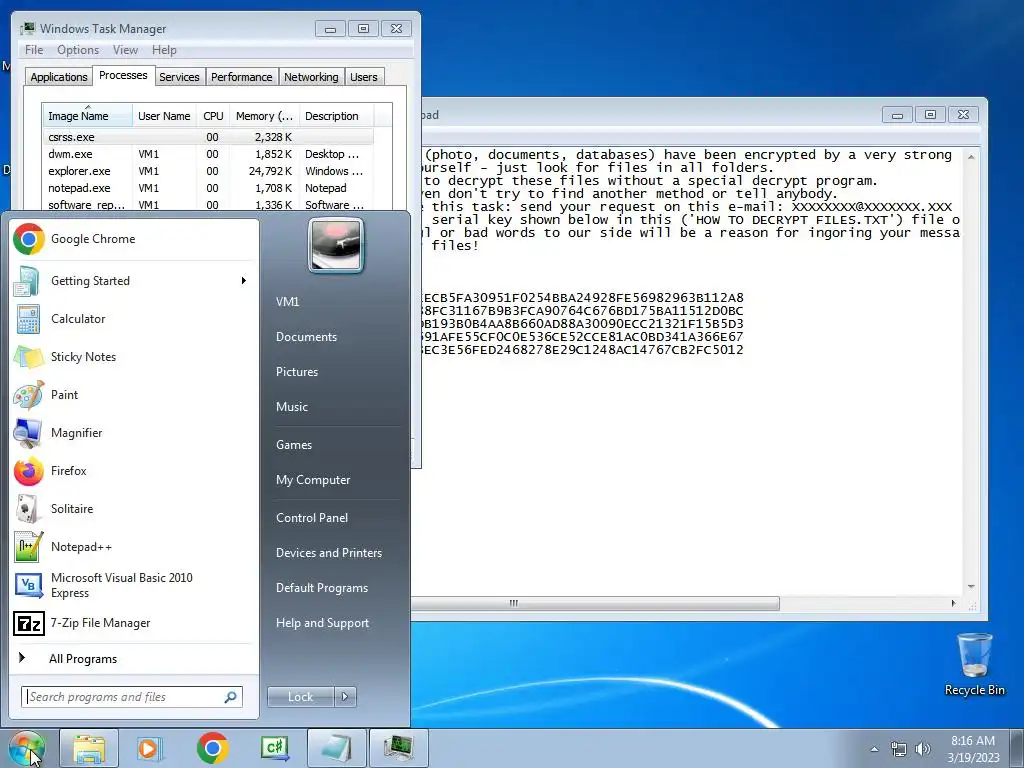Open VM1 user folder link
This screenshot has width=1024, height=768.
tap(287, 302)
